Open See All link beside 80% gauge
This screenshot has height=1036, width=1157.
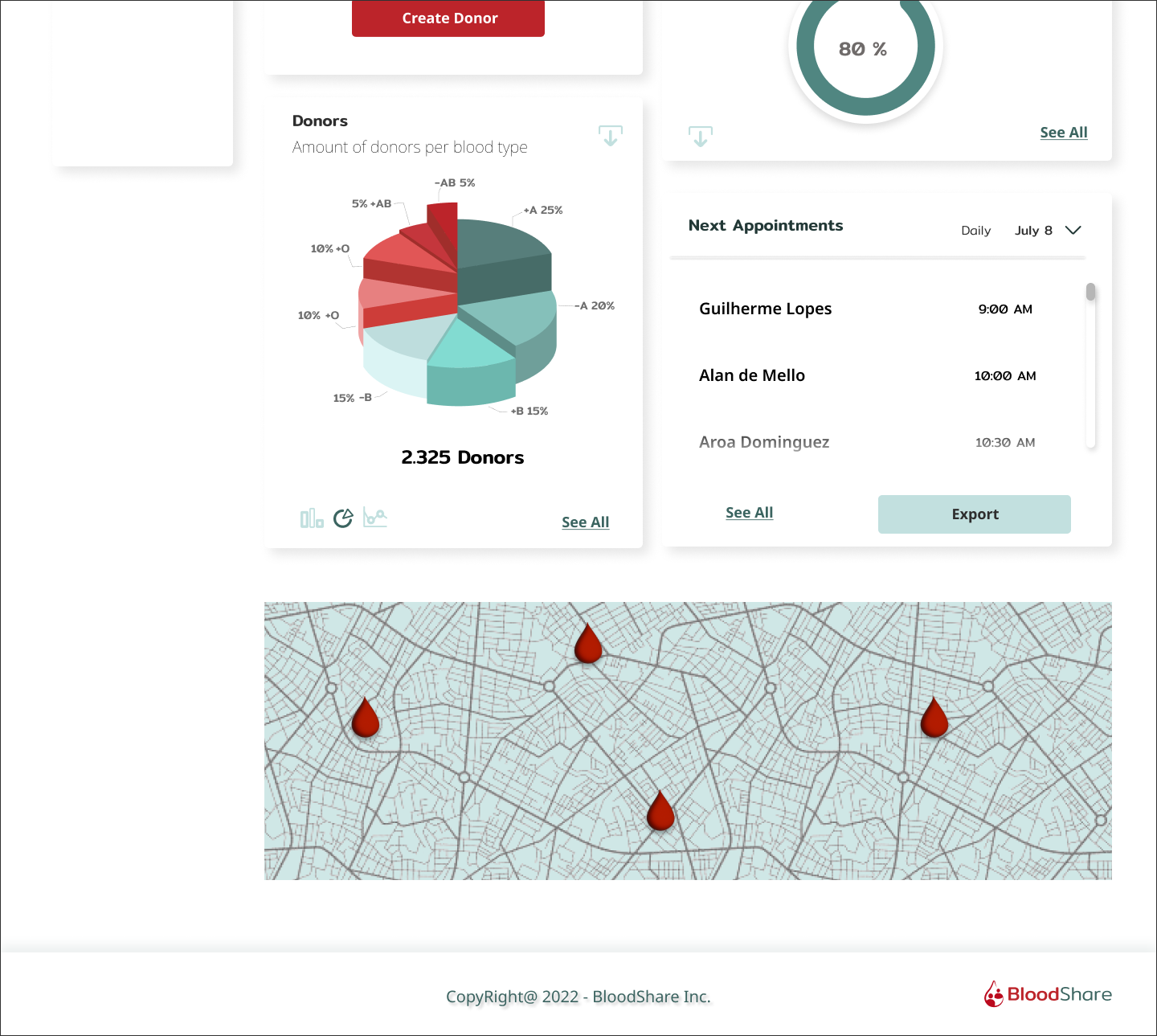tap(1064, 133)
